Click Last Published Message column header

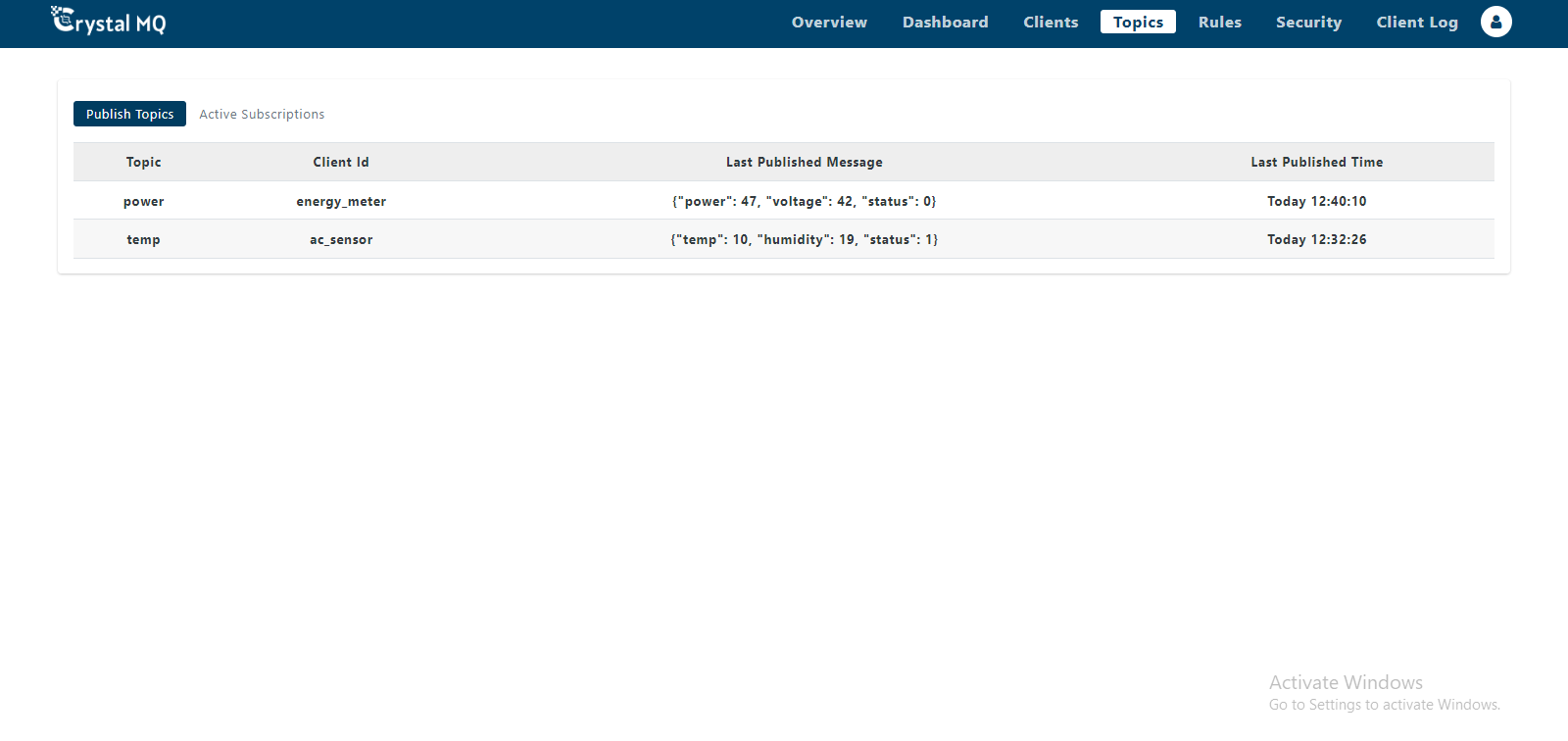(804, 162)
